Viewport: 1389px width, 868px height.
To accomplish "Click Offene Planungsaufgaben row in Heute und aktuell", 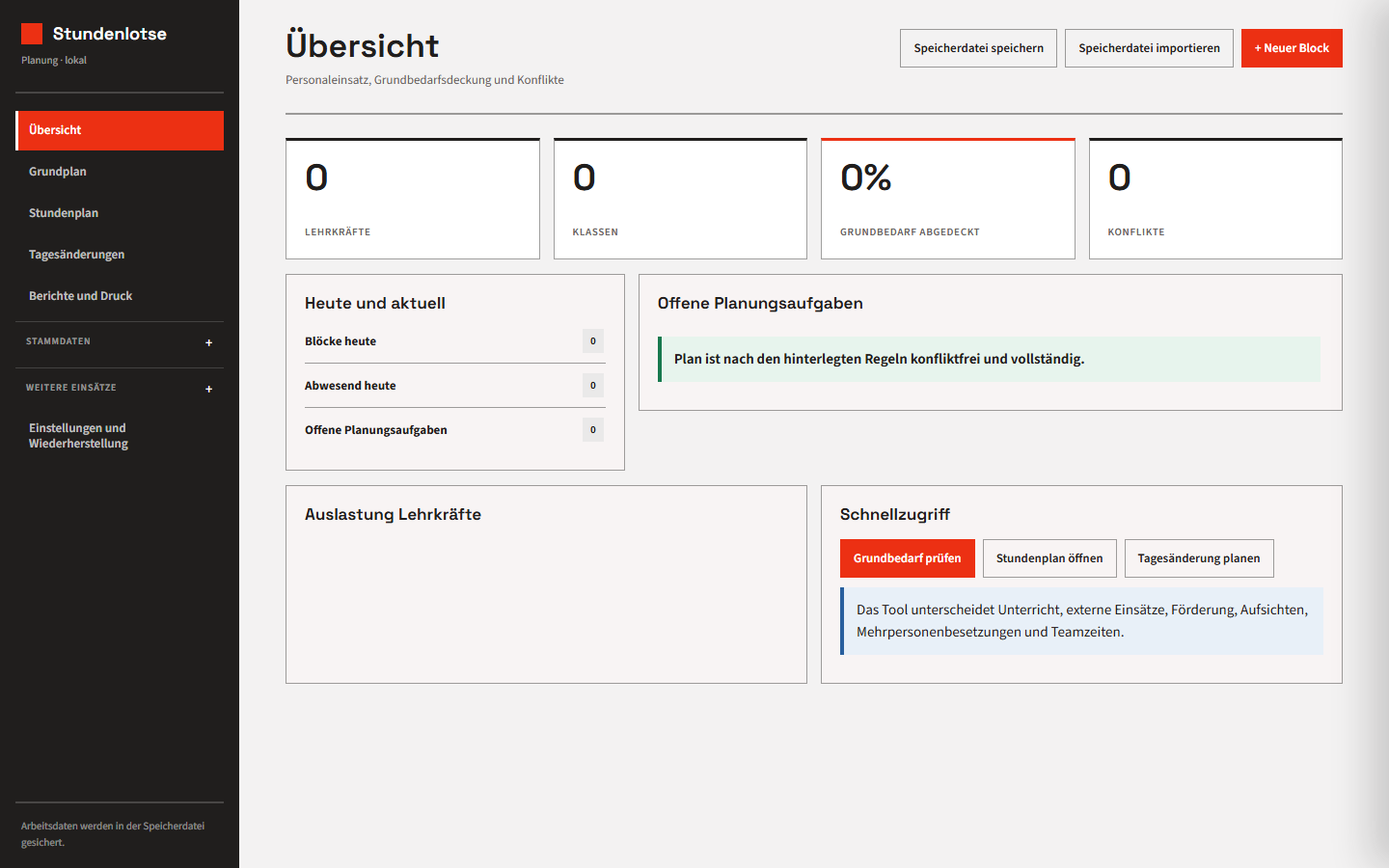I will pyautogui.click(x=454, y=430).
